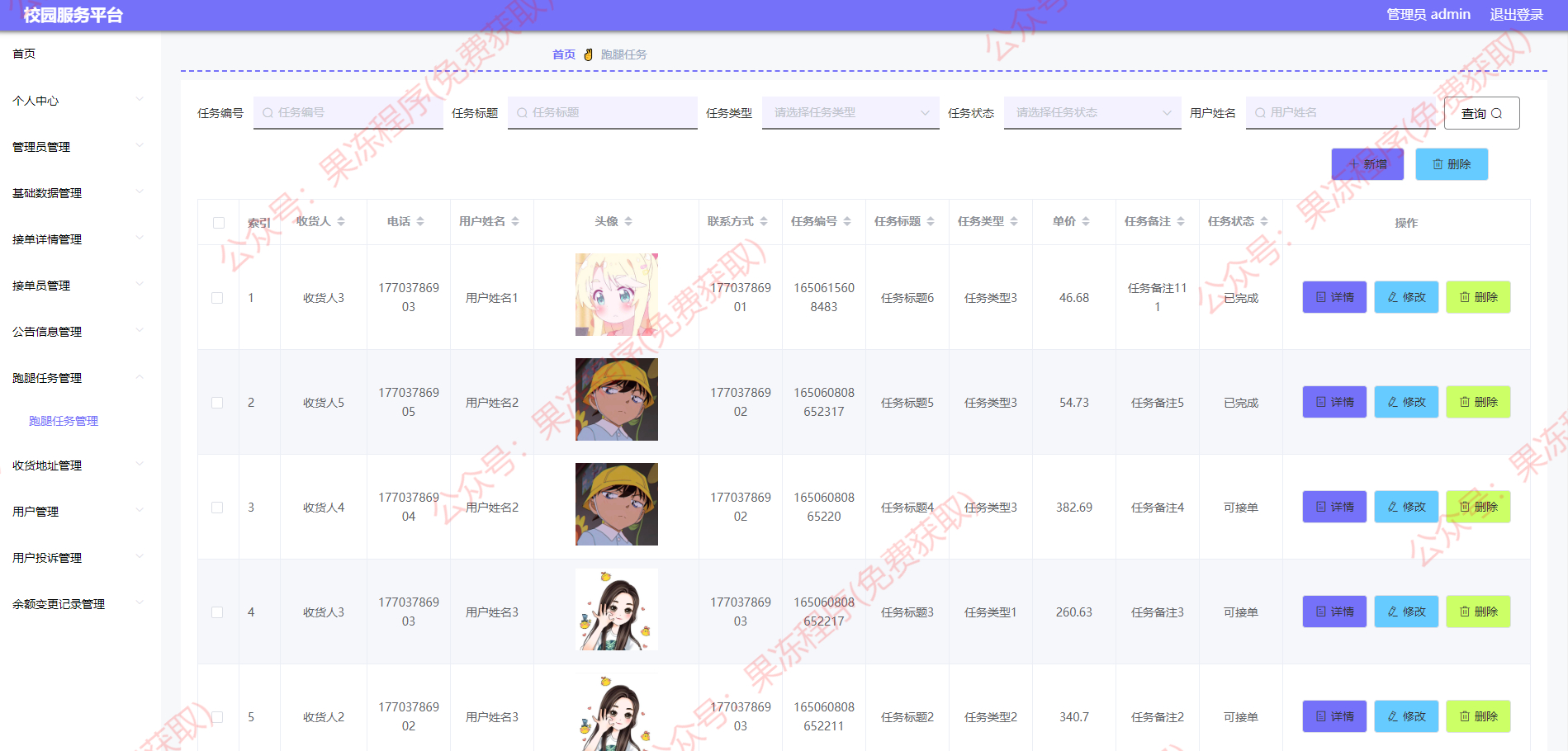This screenshot has height=751, width=1568.
Task: Click search icon in 任务标题 field
Action: 522,113
